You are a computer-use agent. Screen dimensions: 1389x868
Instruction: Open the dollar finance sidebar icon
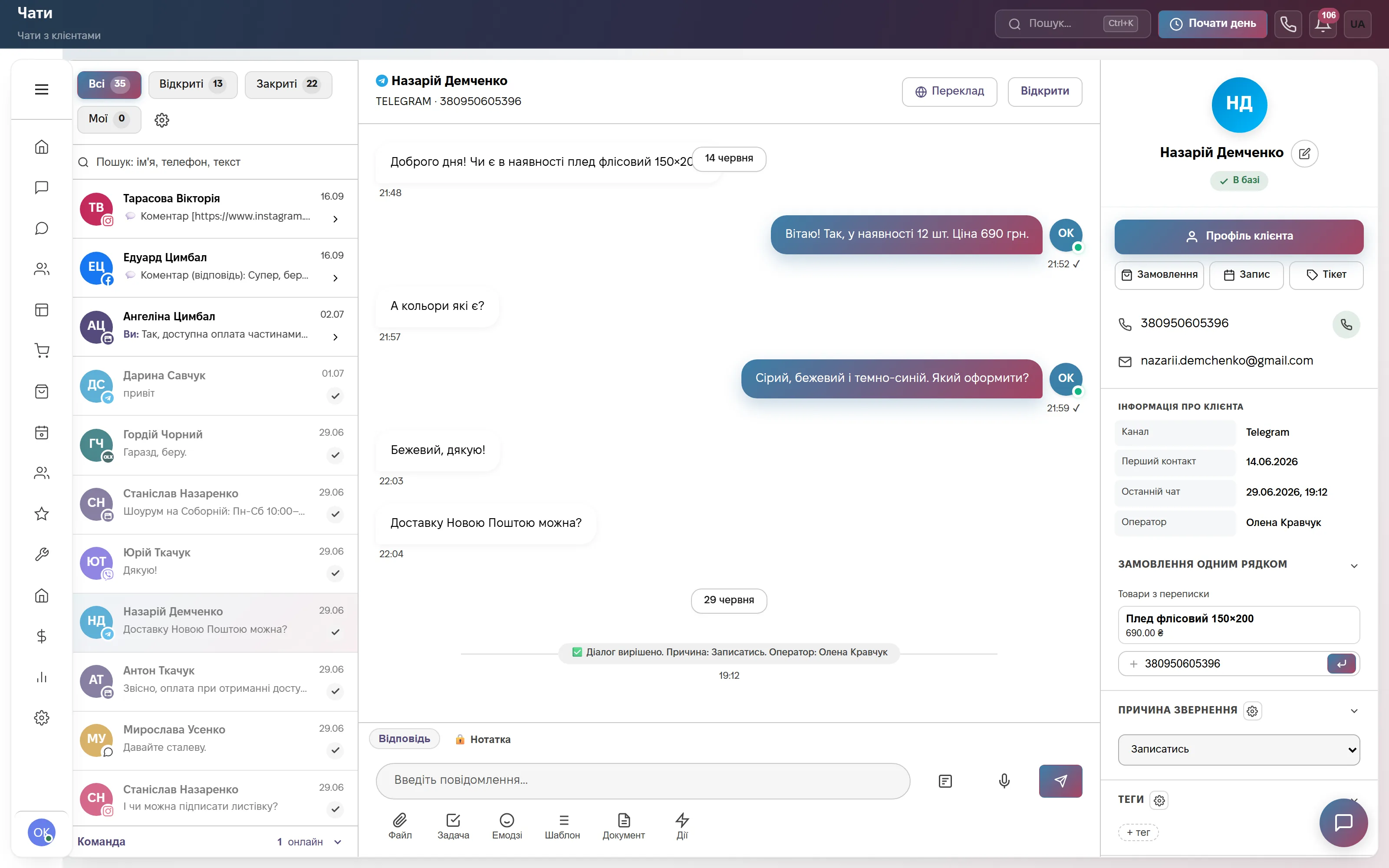(x=41, y=636)
